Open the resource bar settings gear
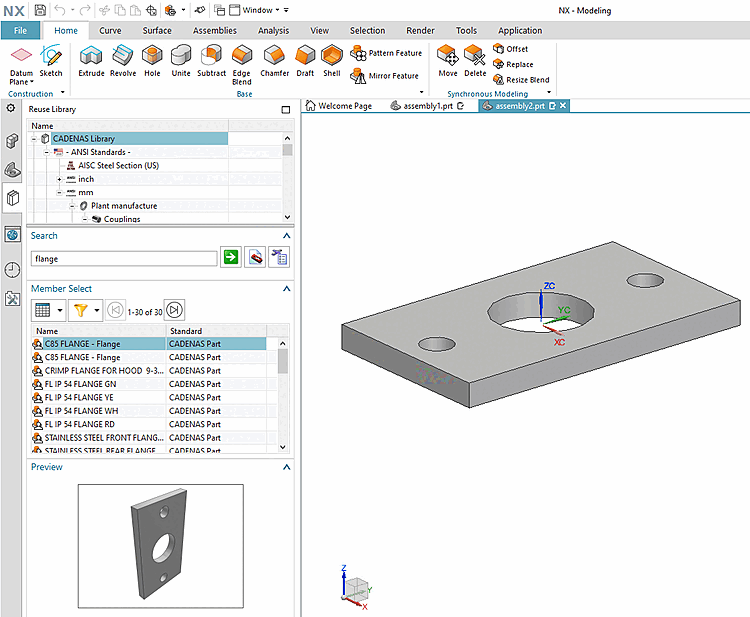This screenshot has width=750, height=617. 11,109
